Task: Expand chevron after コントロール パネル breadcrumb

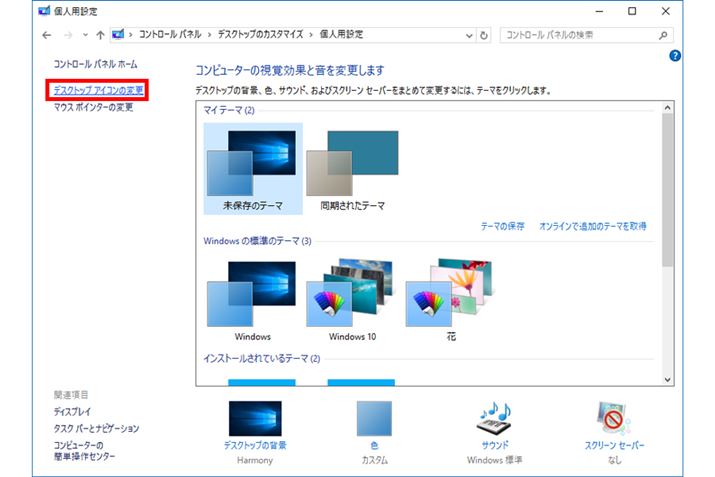Action: click(209, 35)
